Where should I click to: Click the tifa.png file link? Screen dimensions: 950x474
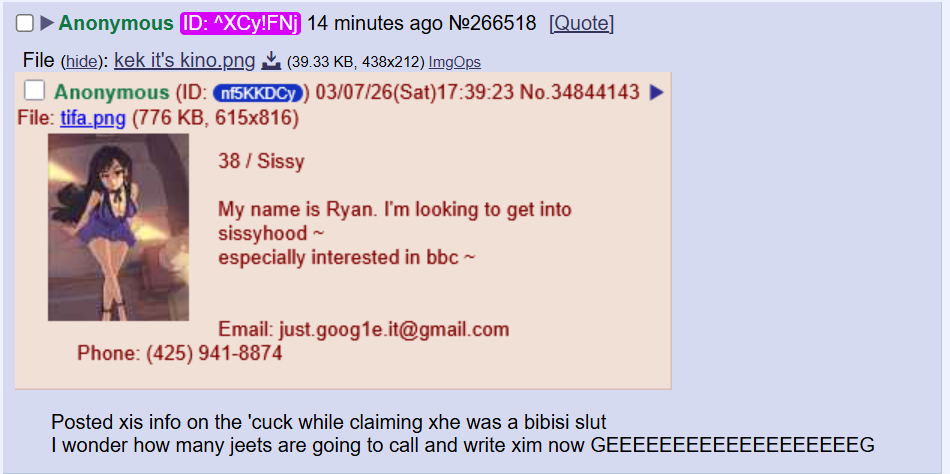pos(93,118)
